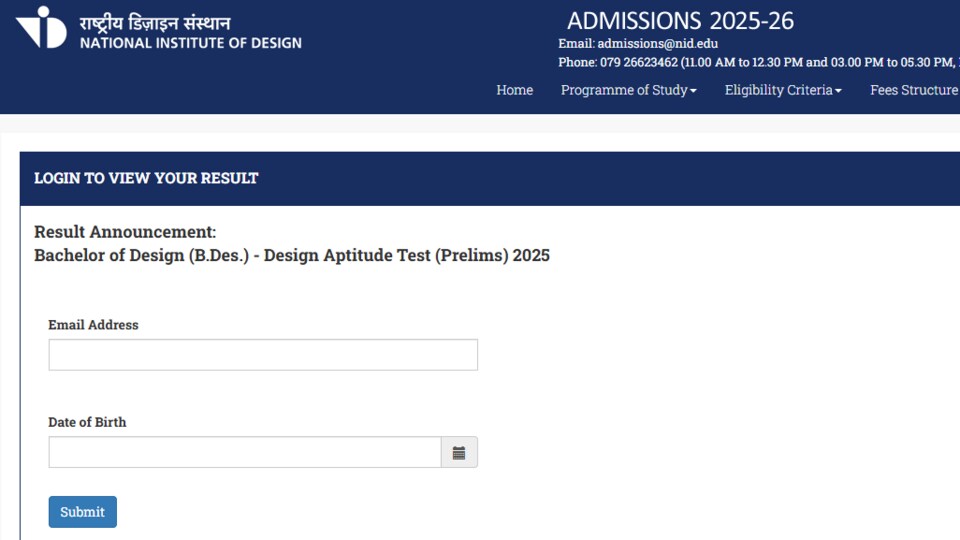Image resolution: width=960 pixels, height=540 pixels.
Task: Go to the Home menu item
Action: 514,90
